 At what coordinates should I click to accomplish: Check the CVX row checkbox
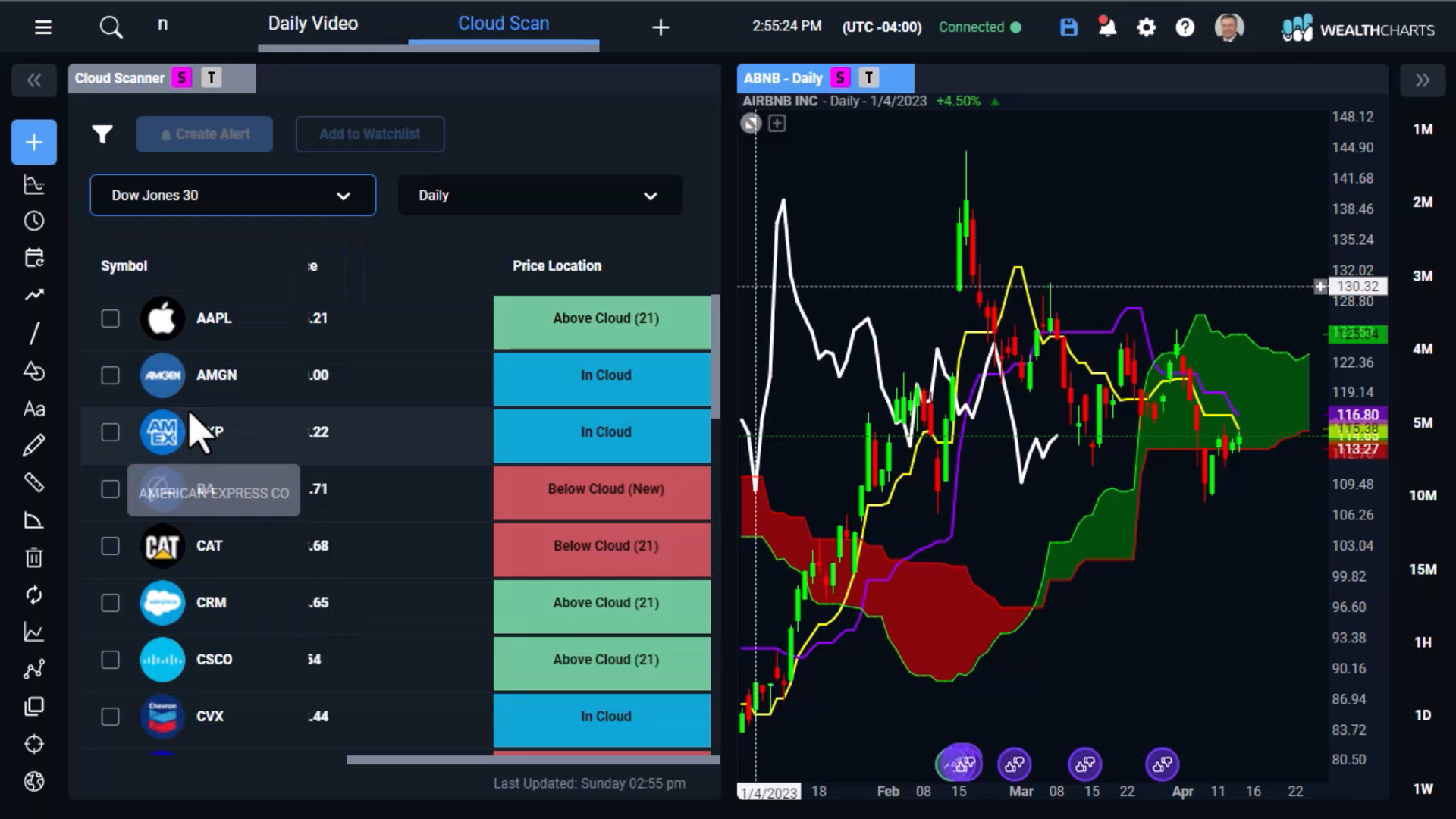110,717
